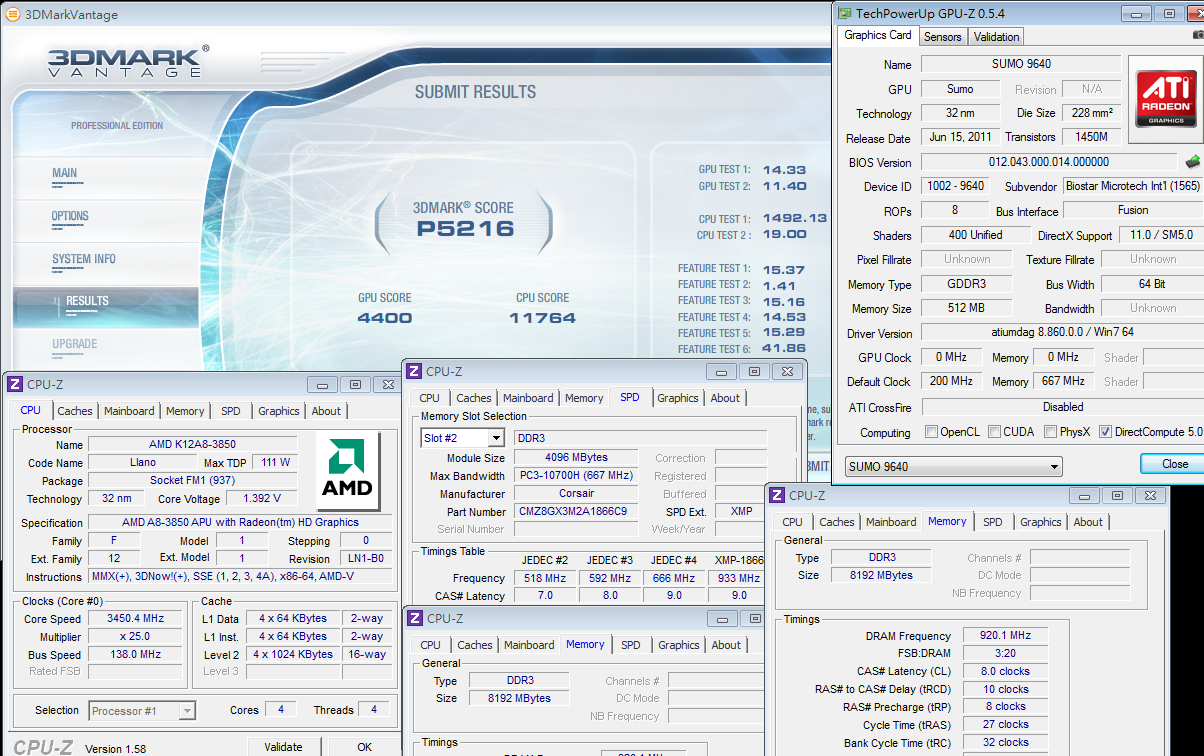Click the BIOS save chip icon in GPU-Z
This screenshot has height=756, width=1204.
click(x=1193, y=162)
